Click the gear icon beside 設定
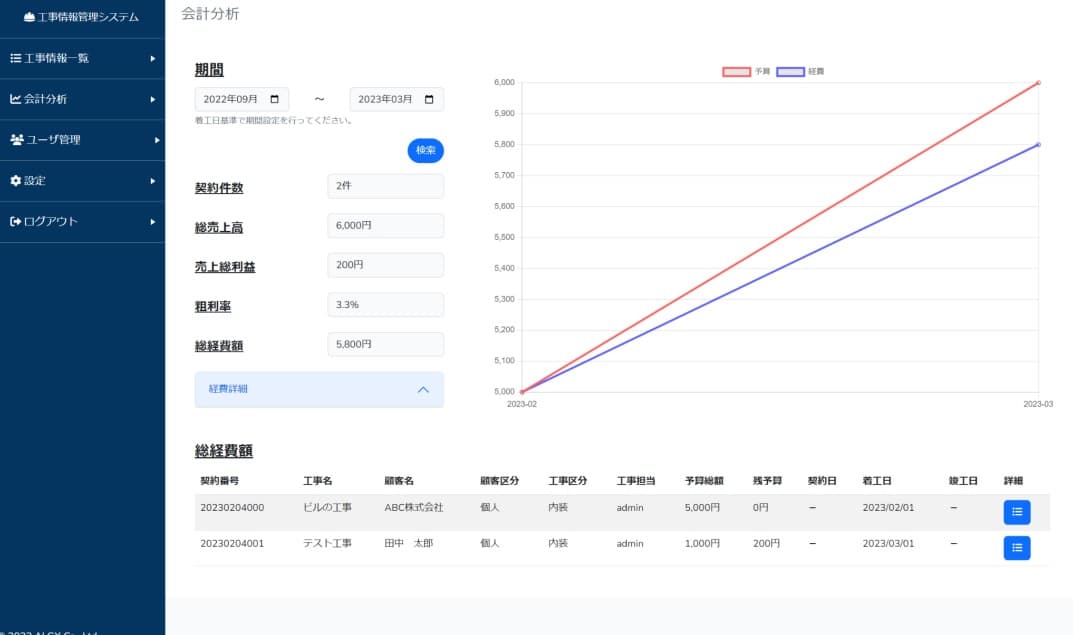 (15, 181)
